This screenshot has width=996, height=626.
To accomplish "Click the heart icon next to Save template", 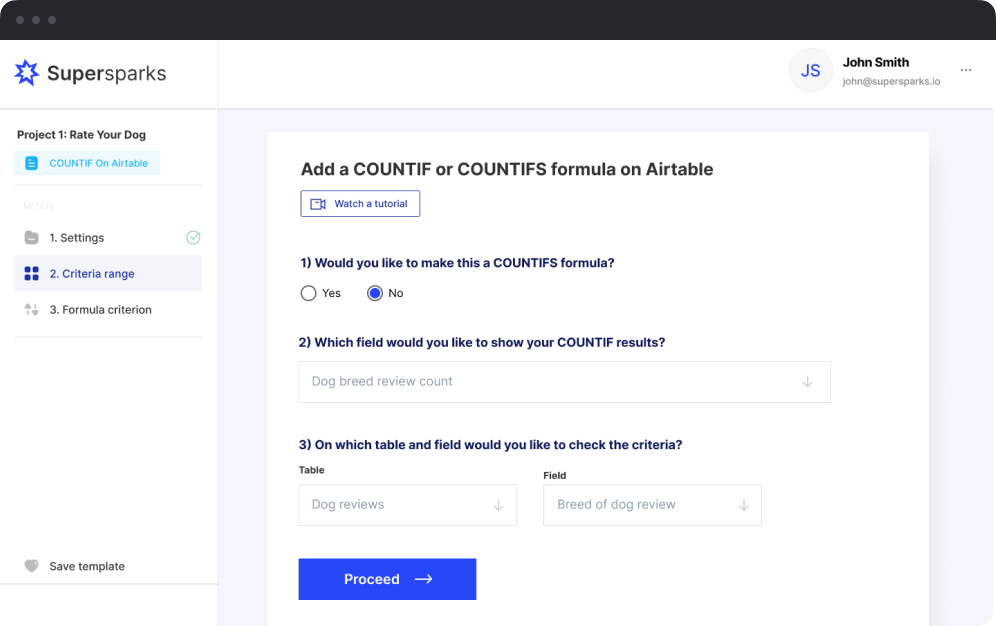I will click(31, 566).
